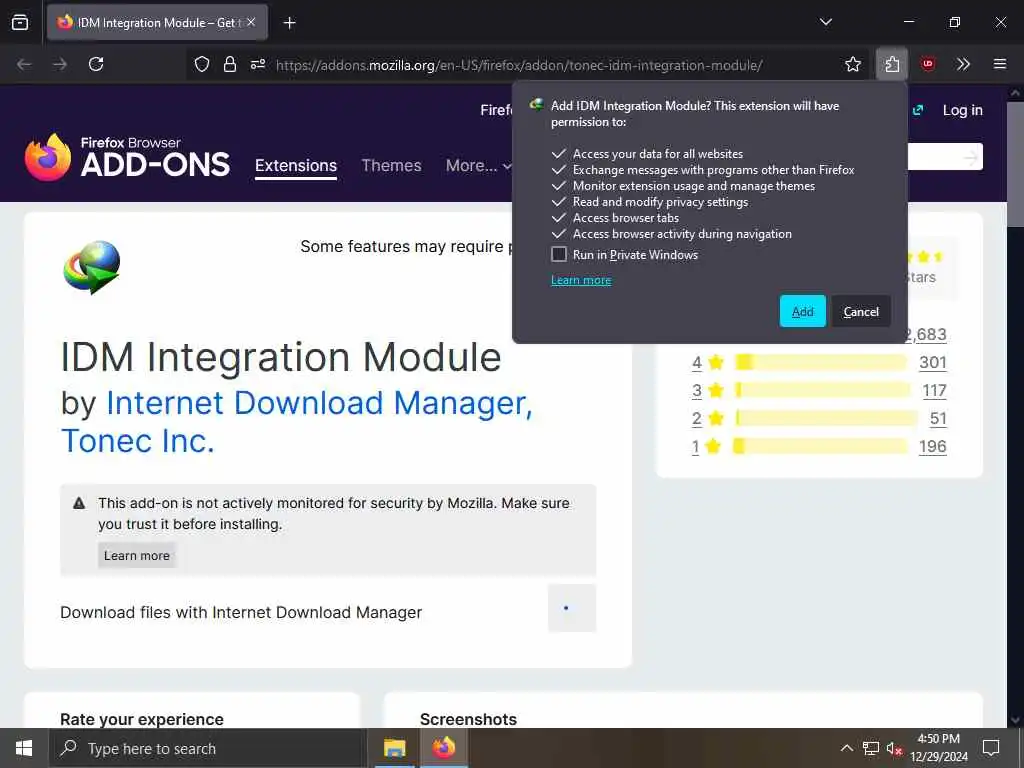The width and height of the screenshot is (1024, 768).
Task: Click the 3-star rating progress bar
Action: pyautogui.click(x=823, y=390)
